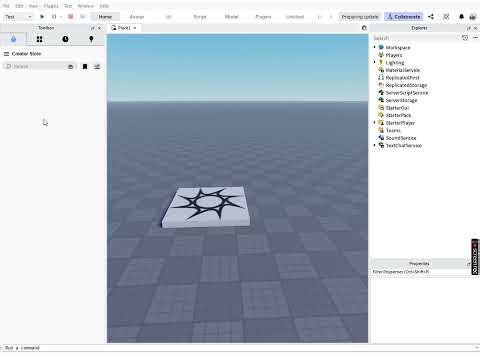Open the View menu
Image resolution: width=480 pixels, height=360 pixels.
tap(33, 6)
